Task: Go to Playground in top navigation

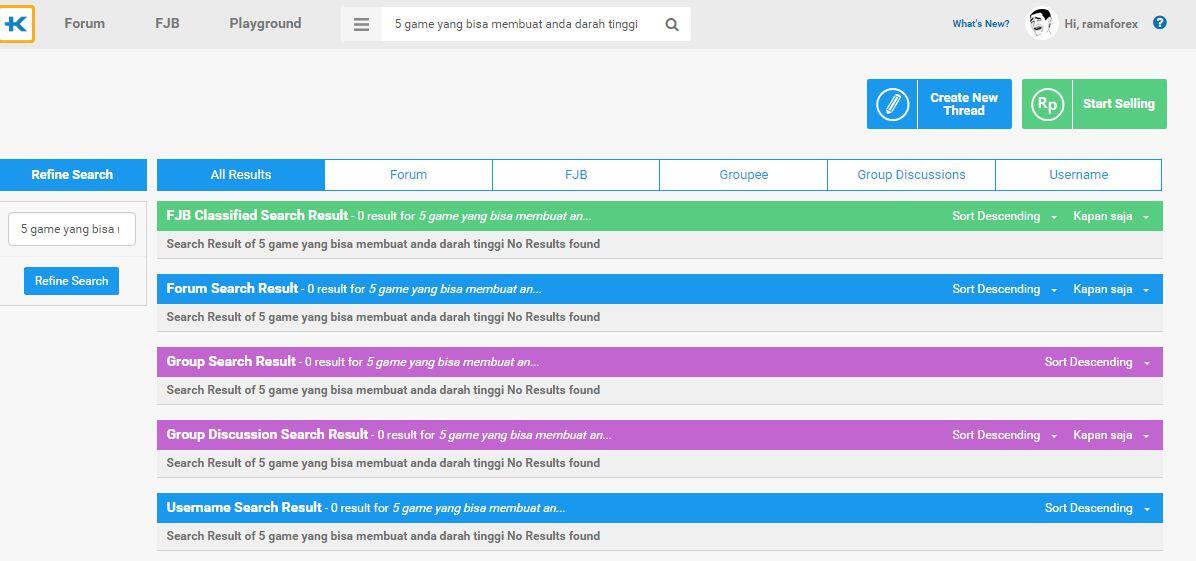Action: click(x=265, y=24)
